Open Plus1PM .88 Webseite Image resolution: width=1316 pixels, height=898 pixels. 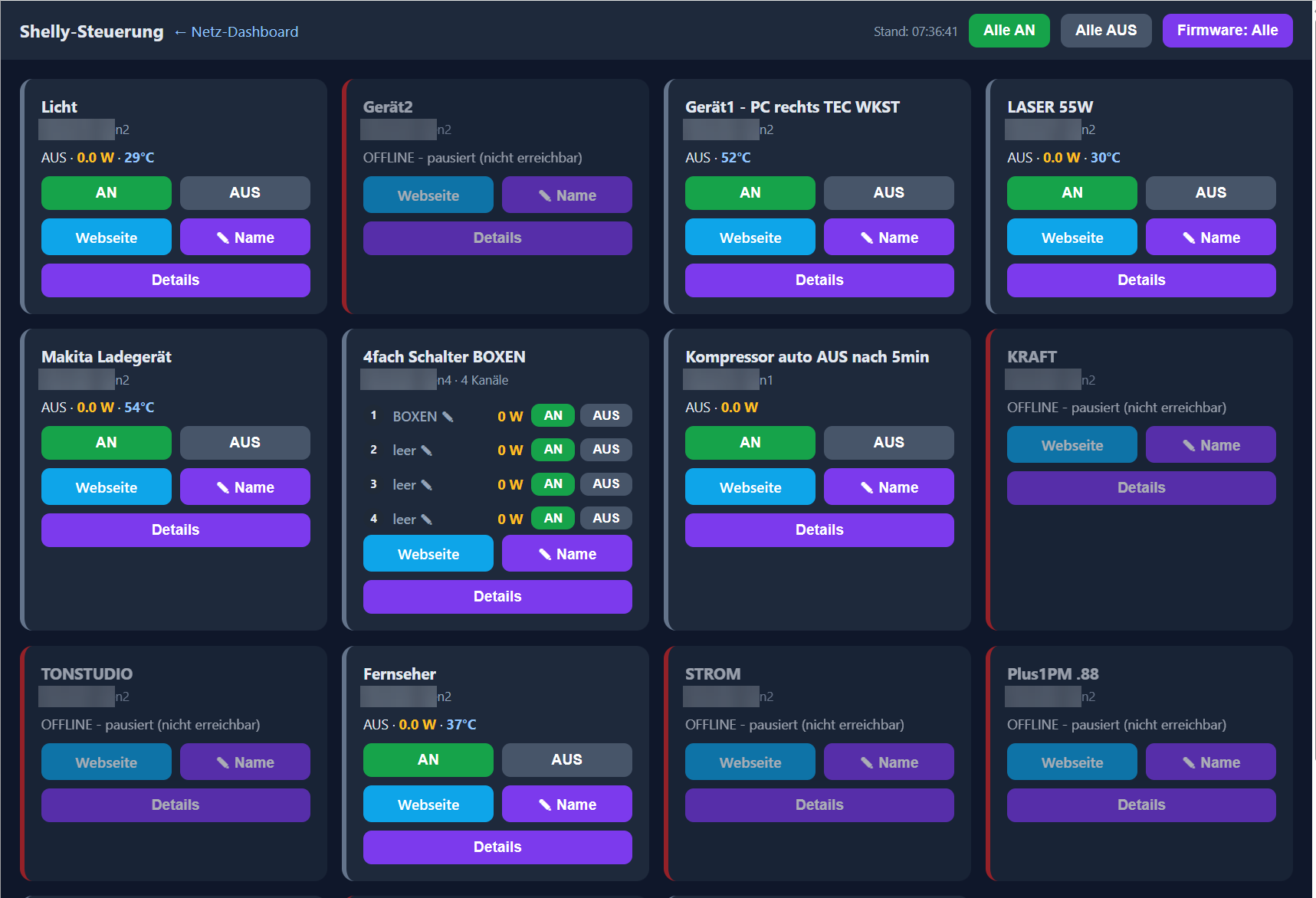pos(1072,762)
